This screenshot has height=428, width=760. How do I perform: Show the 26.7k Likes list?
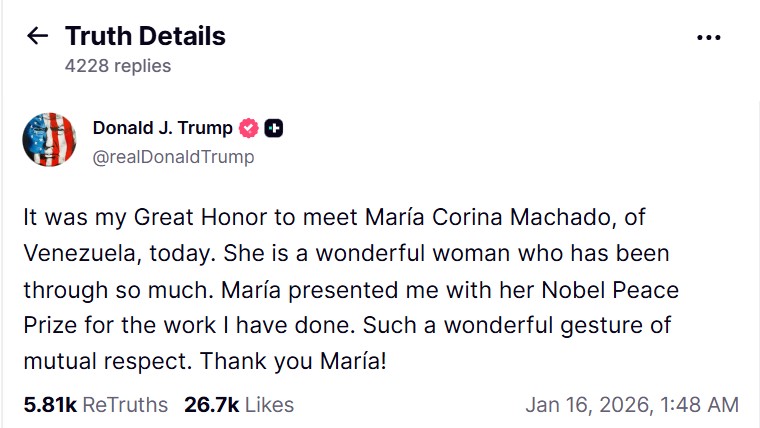click(x=239, y=404)
